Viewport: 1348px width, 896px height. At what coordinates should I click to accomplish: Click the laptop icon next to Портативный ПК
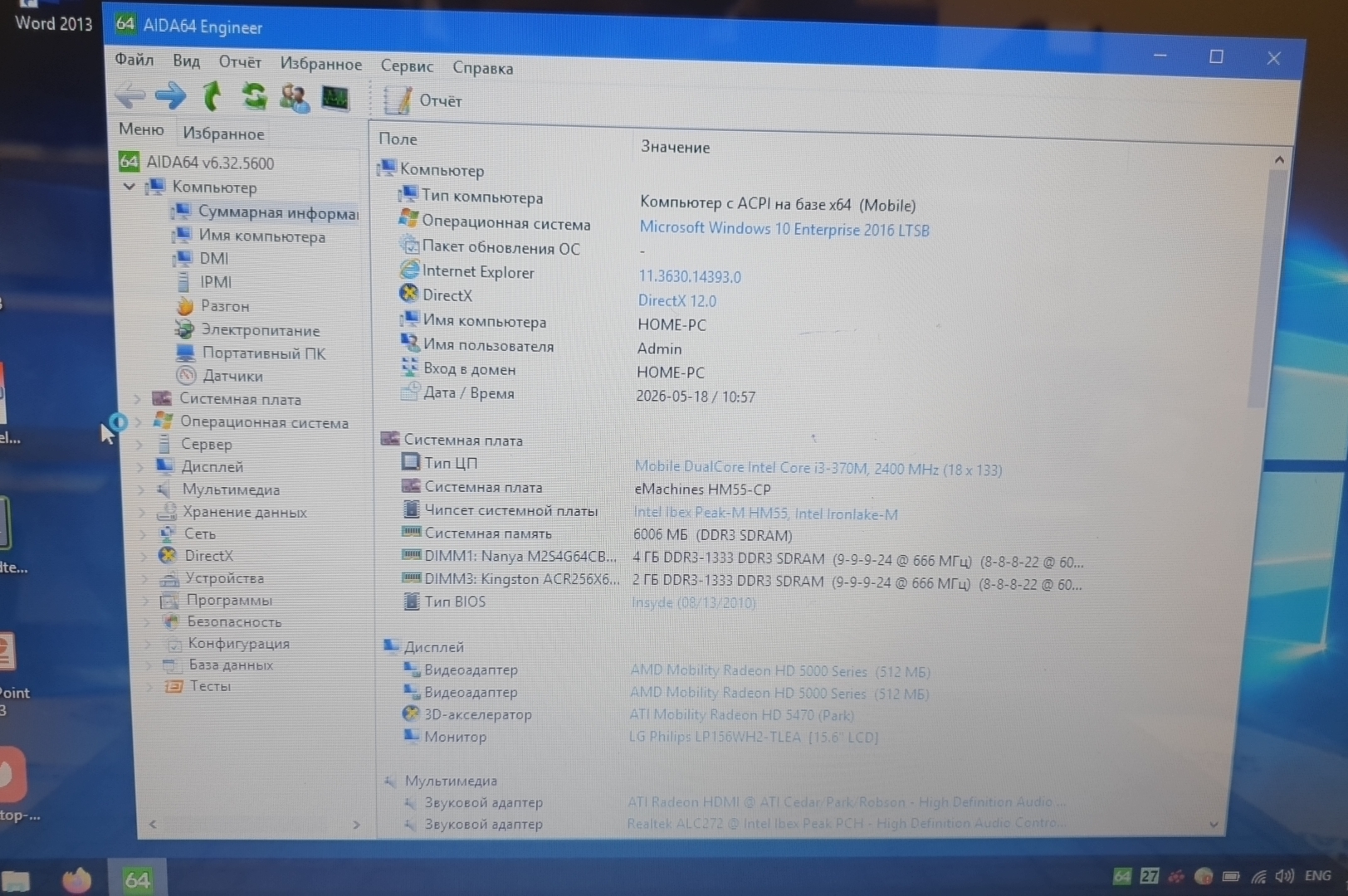click(x=185, y=353)
